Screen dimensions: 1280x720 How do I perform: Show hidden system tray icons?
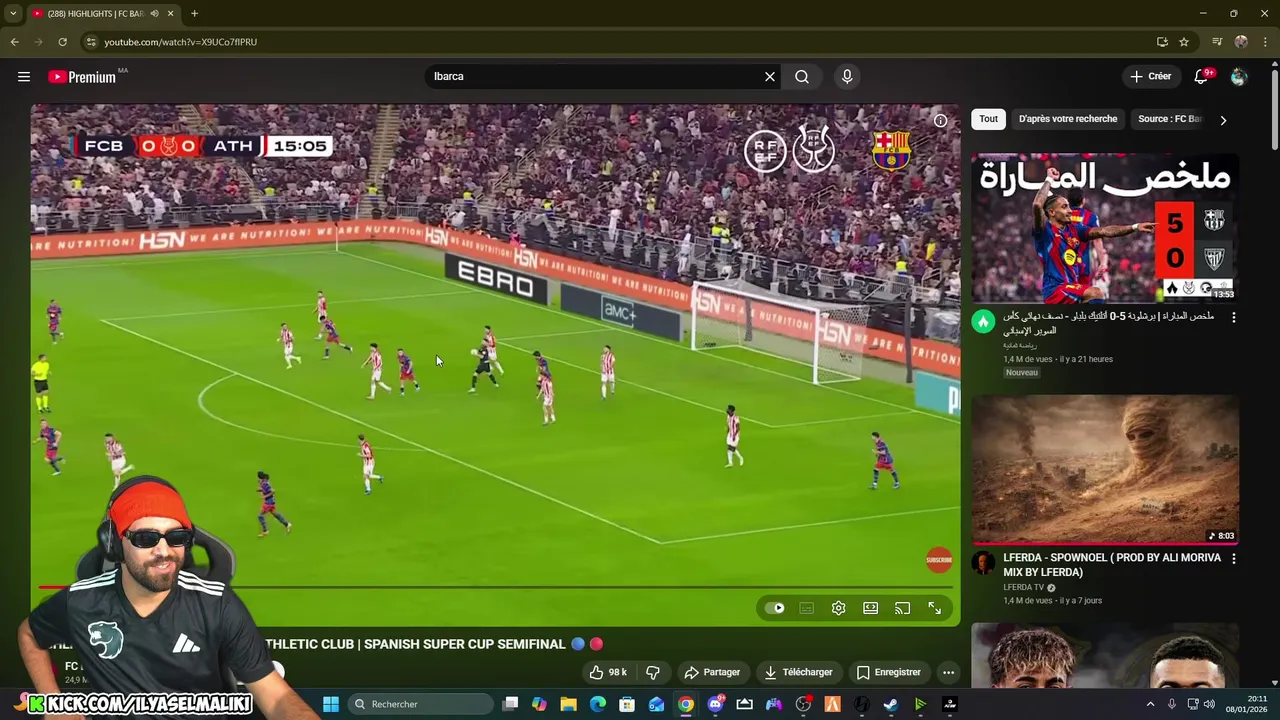pos(1150,704)
